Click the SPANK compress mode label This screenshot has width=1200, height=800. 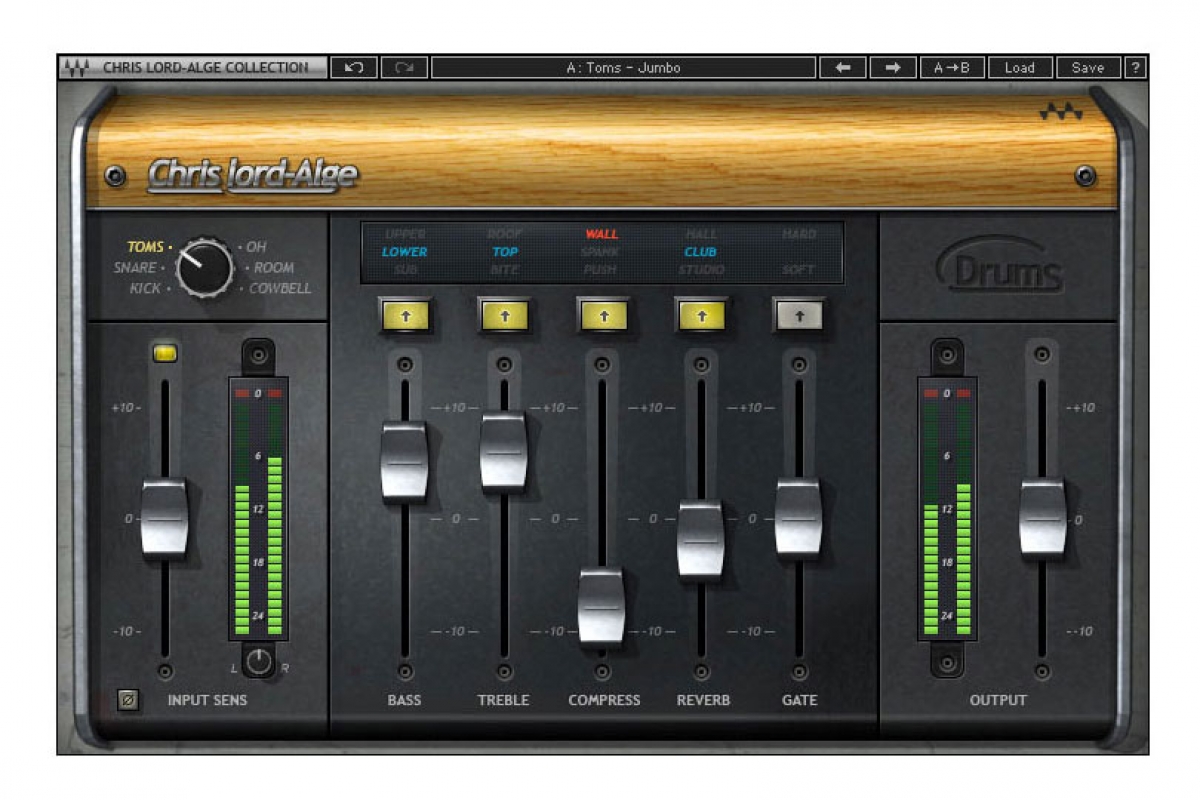[602, 252]
